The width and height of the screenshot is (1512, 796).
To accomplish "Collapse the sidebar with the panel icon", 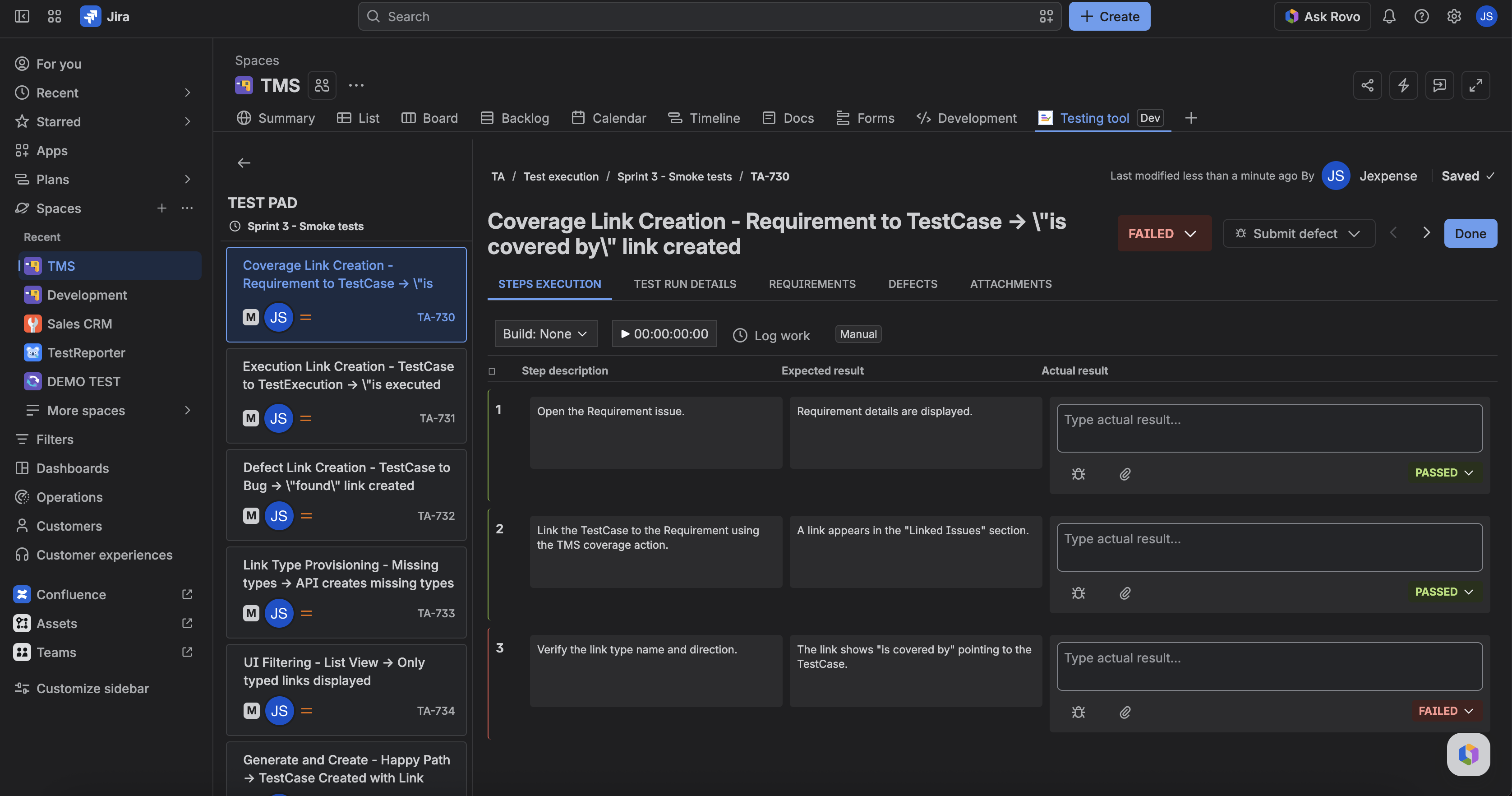I will coord(22,16).
